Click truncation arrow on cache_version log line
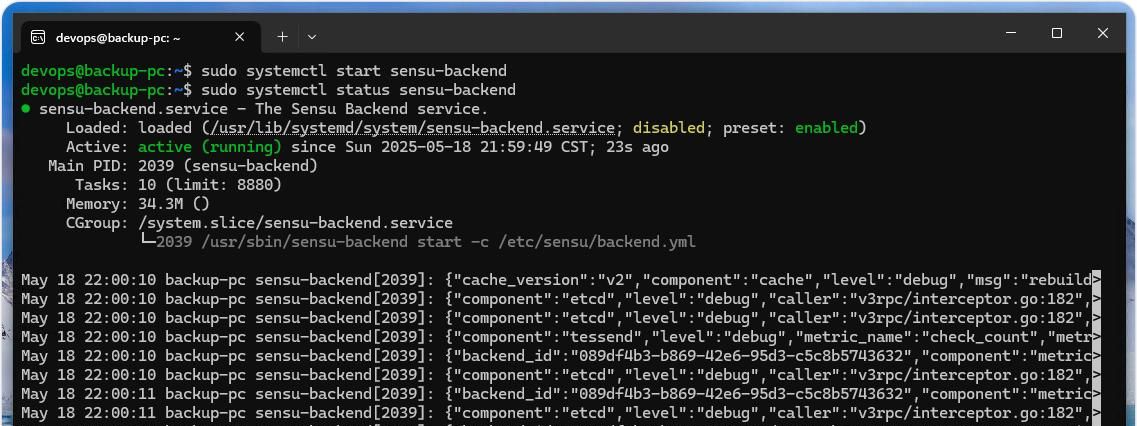Viewport: 1137px width, 426px height. pos(1096,280)
